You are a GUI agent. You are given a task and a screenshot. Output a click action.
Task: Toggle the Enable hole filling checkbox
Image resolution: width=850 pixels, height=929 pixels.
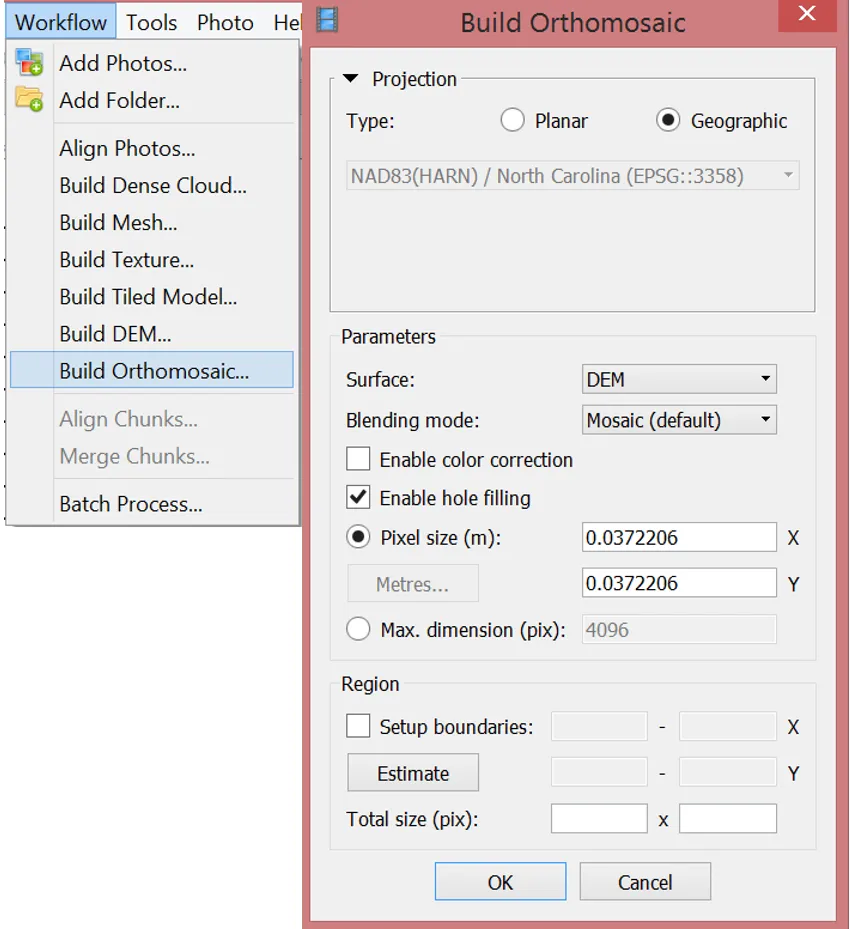tap(358, 497)
